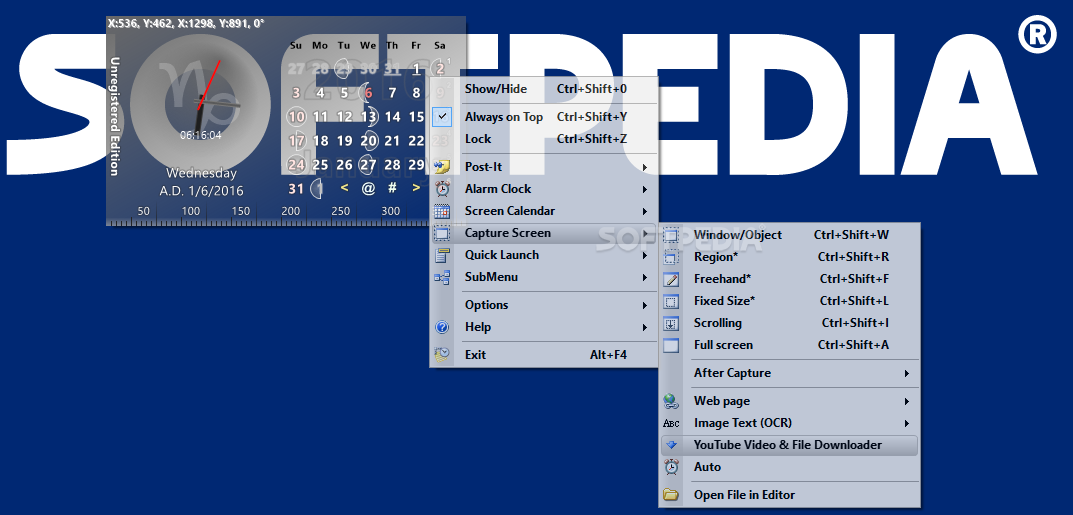
Task: Select Lock menu entry
Action: [x=544, y=139]
